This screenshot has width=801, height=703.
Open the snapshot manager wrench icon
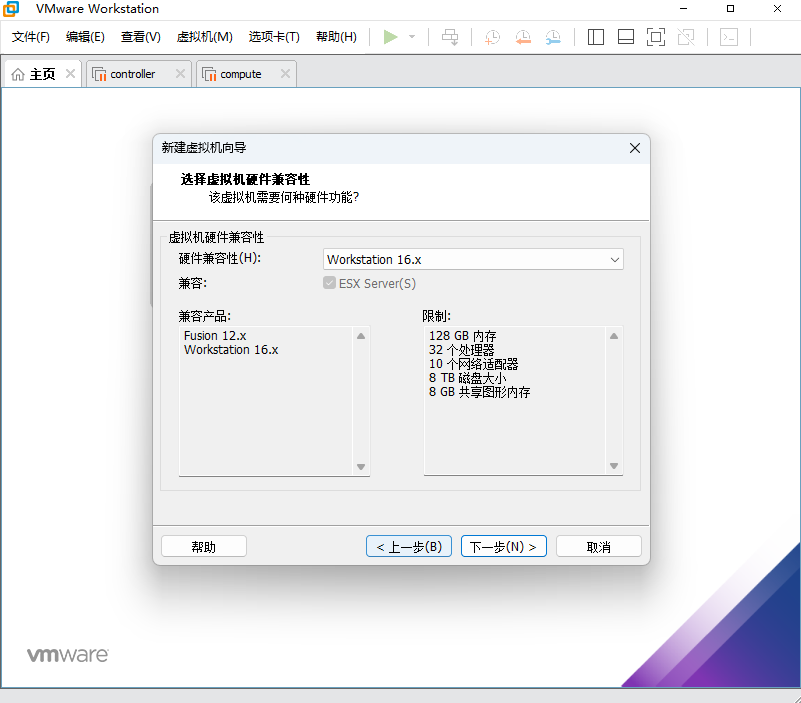click(553, 37)
